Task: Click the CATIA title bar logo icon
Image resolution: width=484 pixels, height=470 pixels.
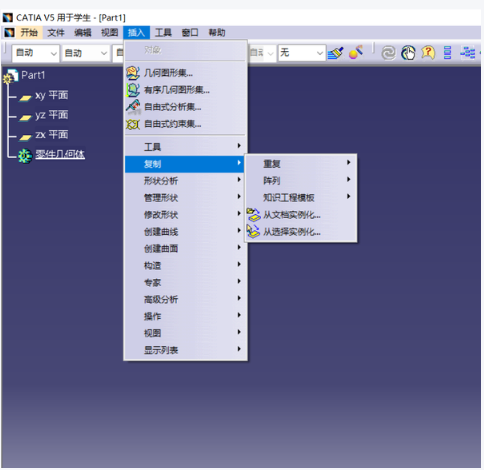Action: [x=8, y=17]
